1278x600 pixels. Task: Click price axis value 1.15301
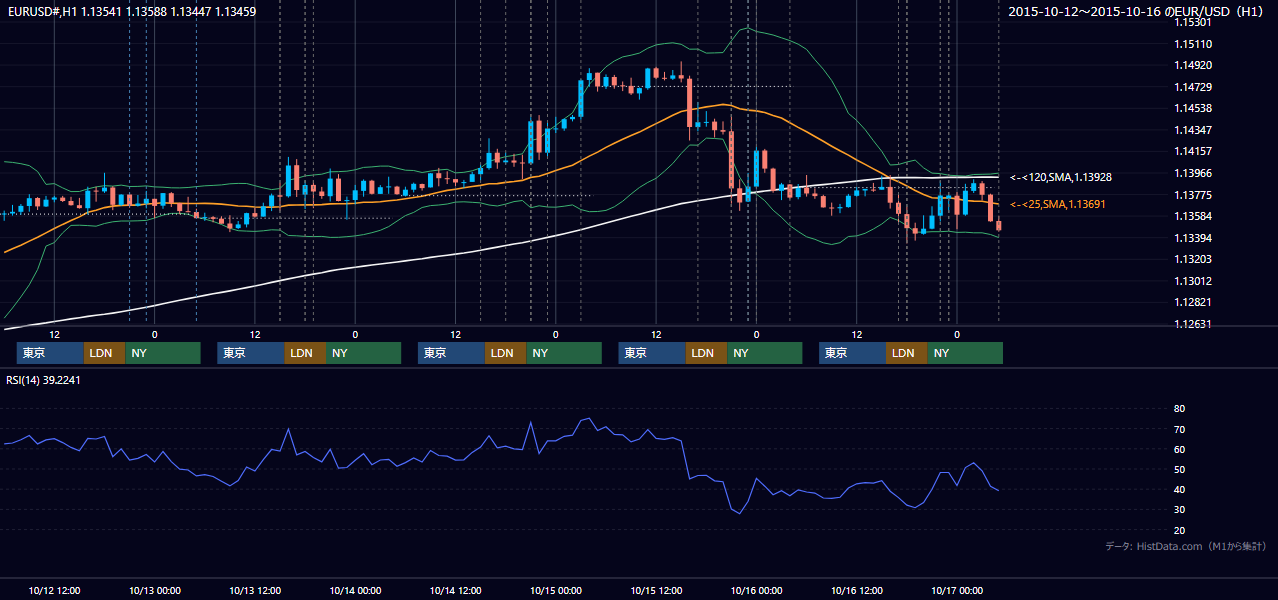(1192, 22)
